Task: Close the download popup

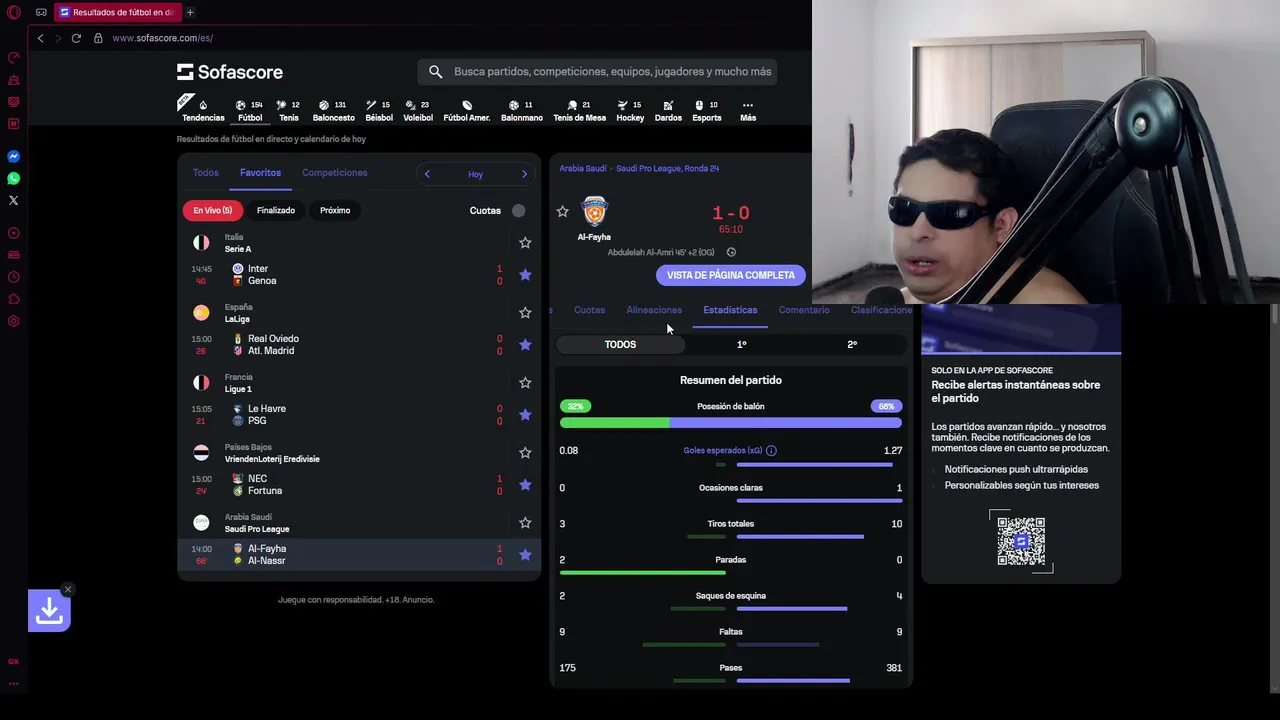Action: (x=67, y=589)
